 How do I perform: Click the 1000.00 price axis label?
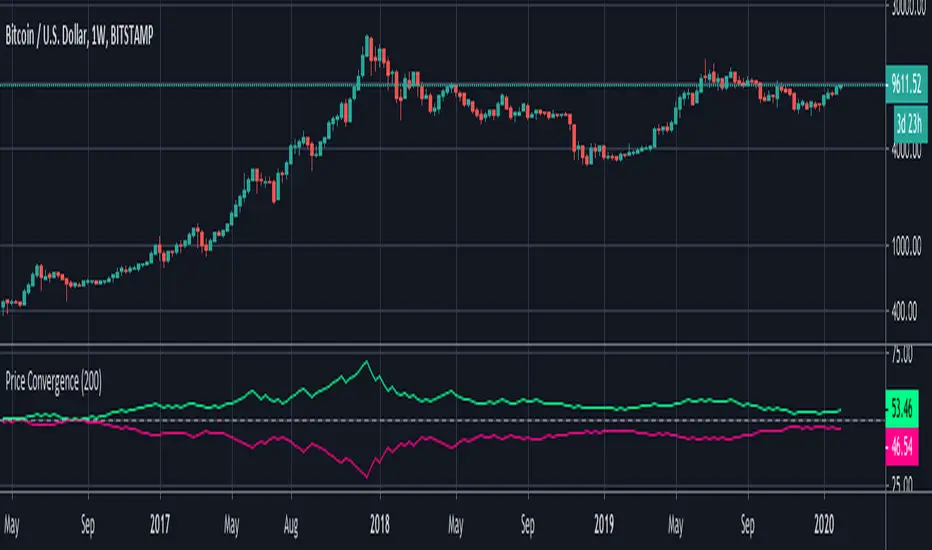[x=907, y=246]
